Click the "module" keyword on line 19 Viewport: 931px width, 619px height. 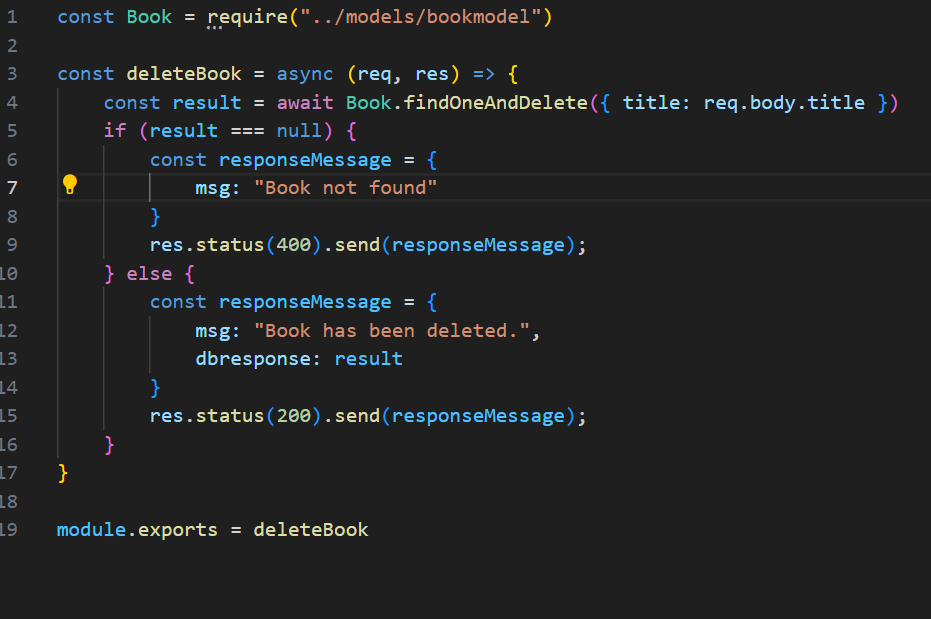tap(91, 529)
